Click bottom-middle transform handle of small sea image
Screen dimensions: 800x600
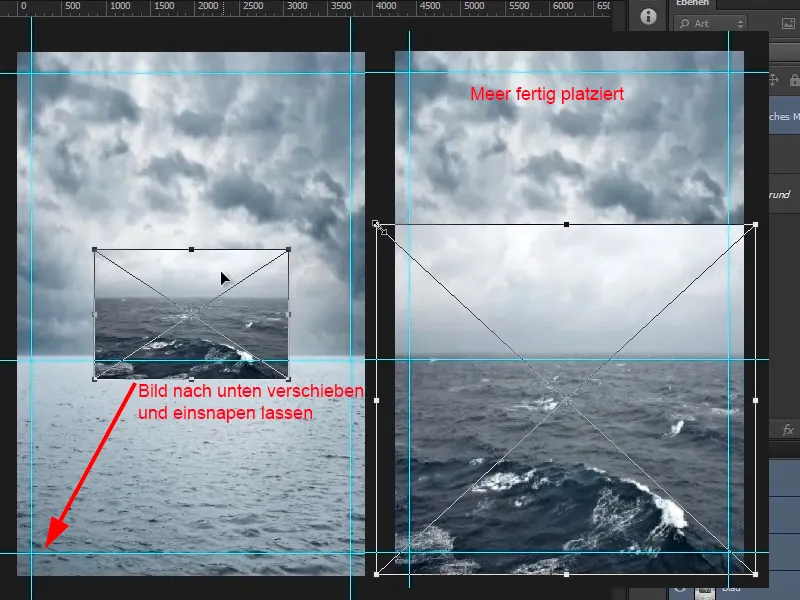191,379
